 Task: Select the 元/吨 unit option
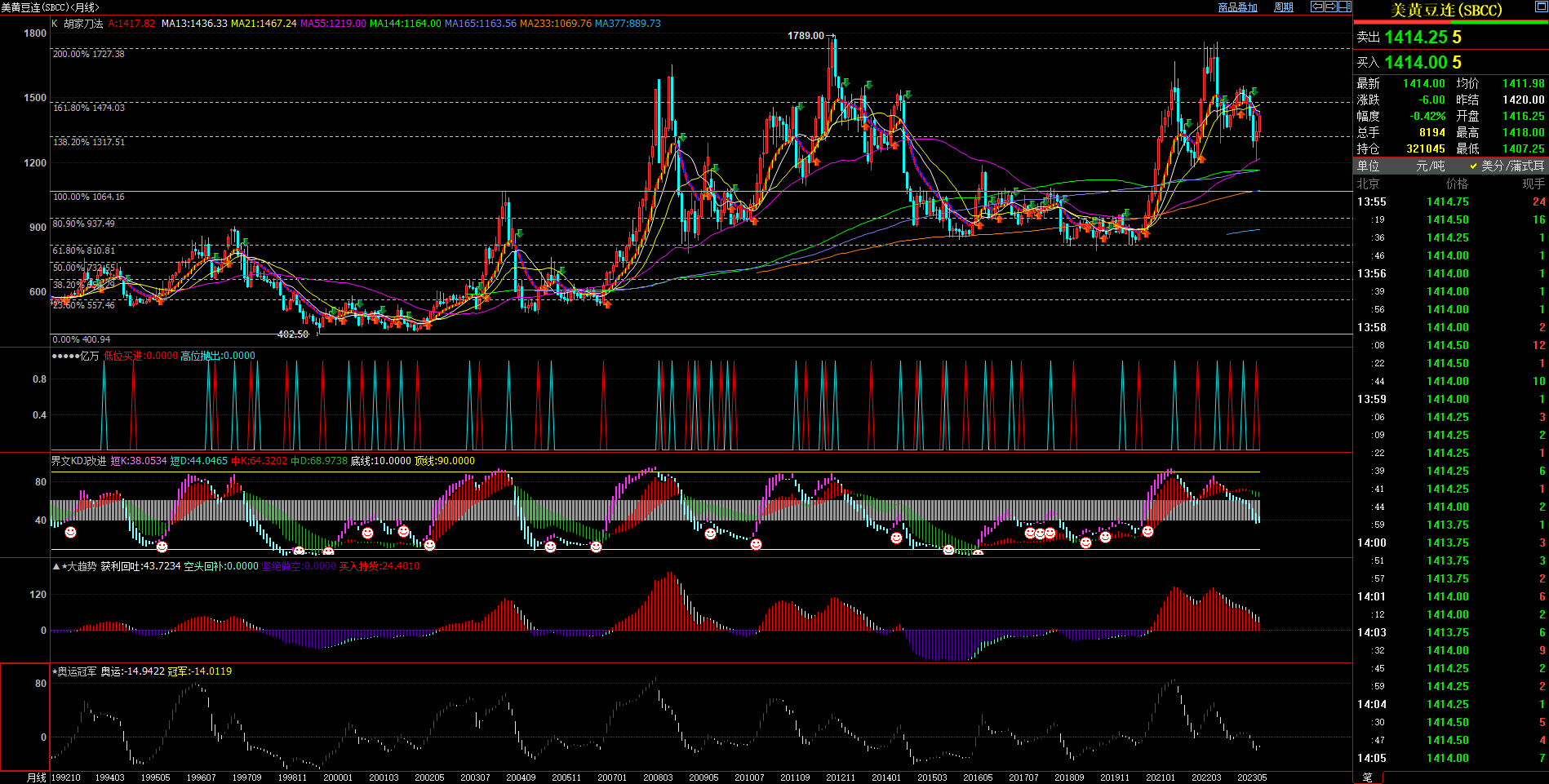[x=1430, y=166]
